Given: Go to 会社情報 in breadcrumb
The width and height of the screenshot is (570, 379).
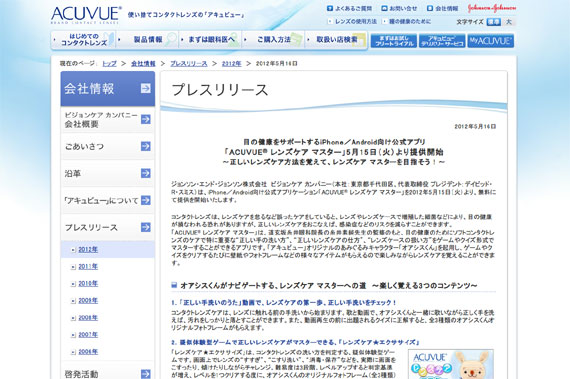Looking at the screenshot, I should 143,64.
